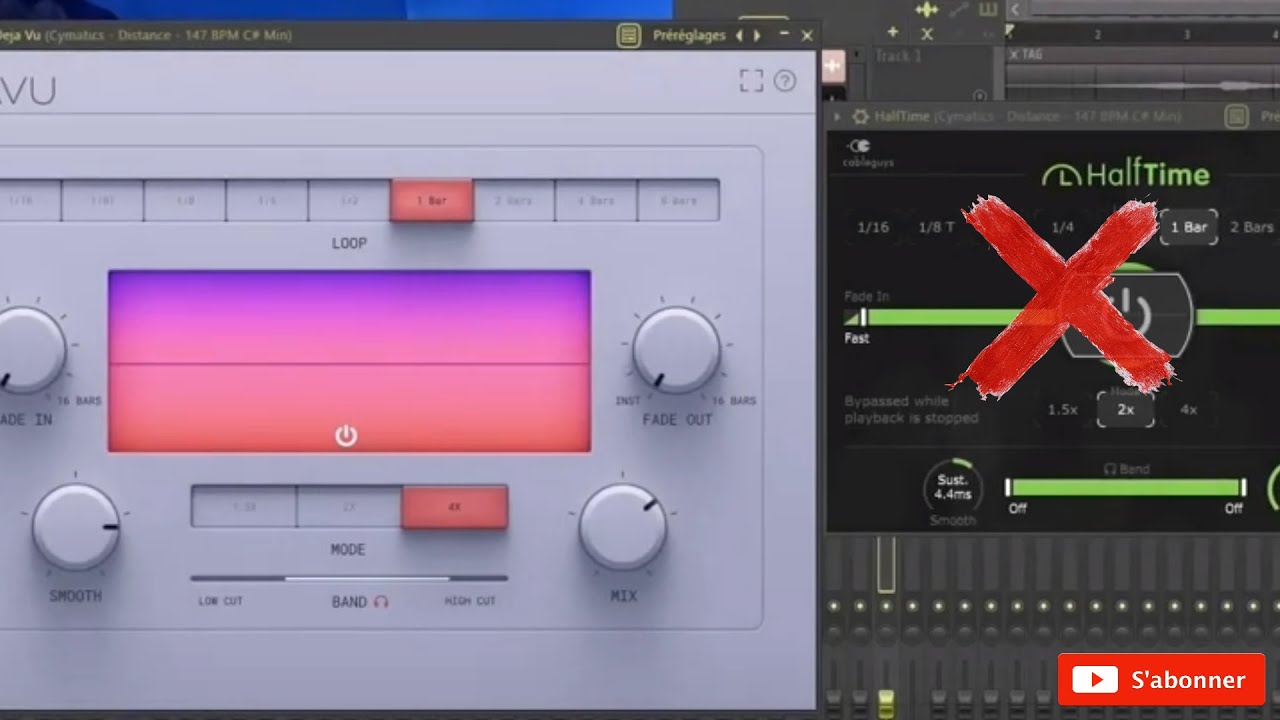1280x720 pixels.
Task: Open the HalfTime gear settings icon
Action: coord(859,117)
